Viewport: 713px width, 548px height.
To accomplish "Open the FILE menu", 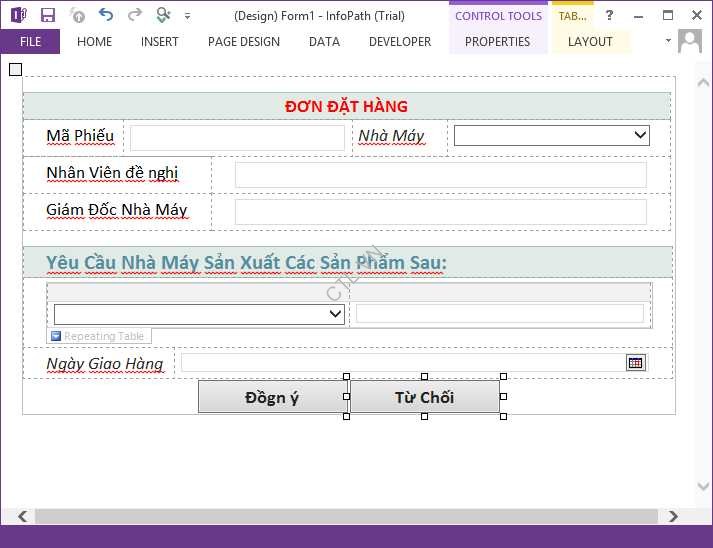I will (30, 42).
